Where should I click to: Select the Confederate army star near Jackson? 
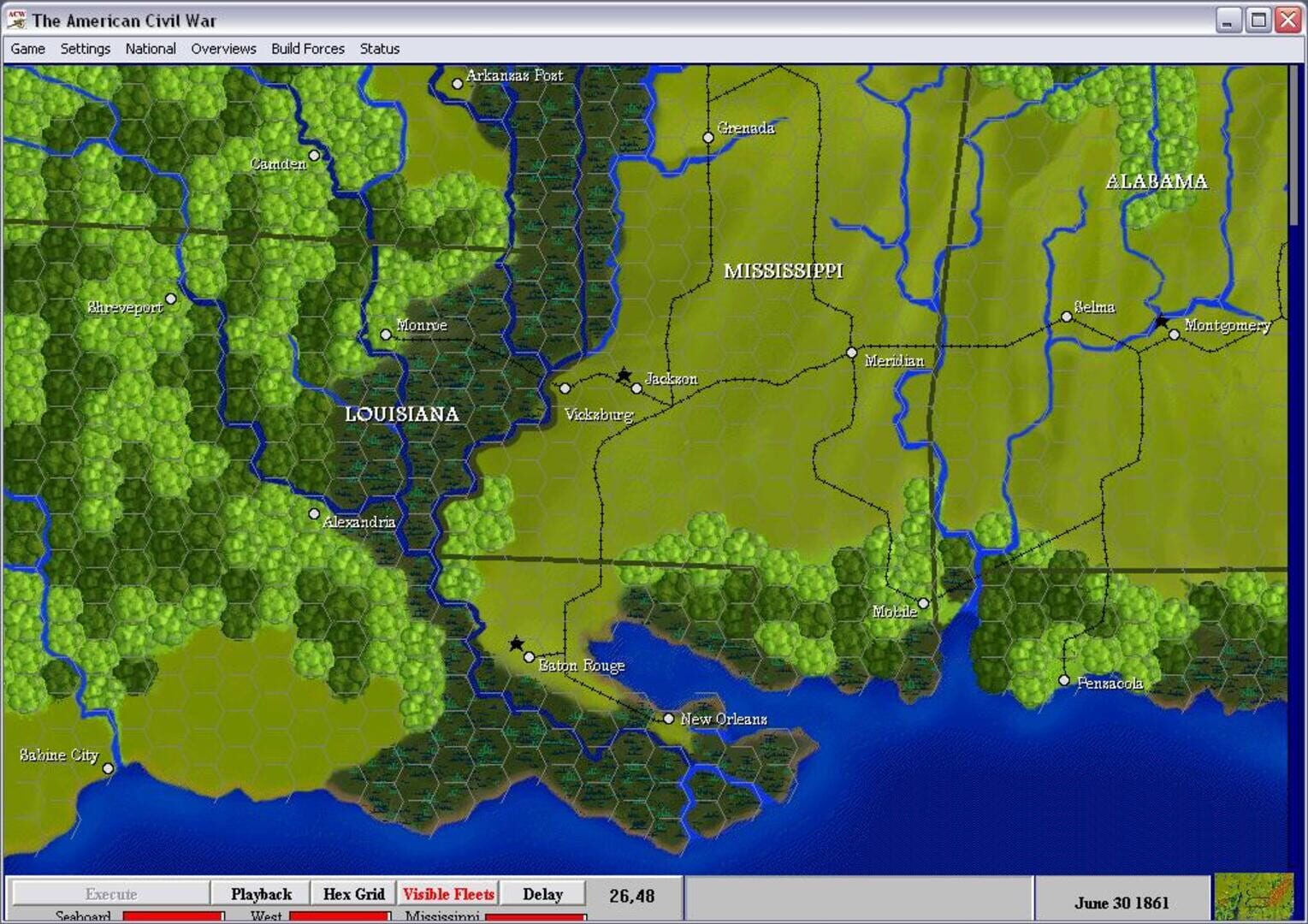tap(624, 374)
